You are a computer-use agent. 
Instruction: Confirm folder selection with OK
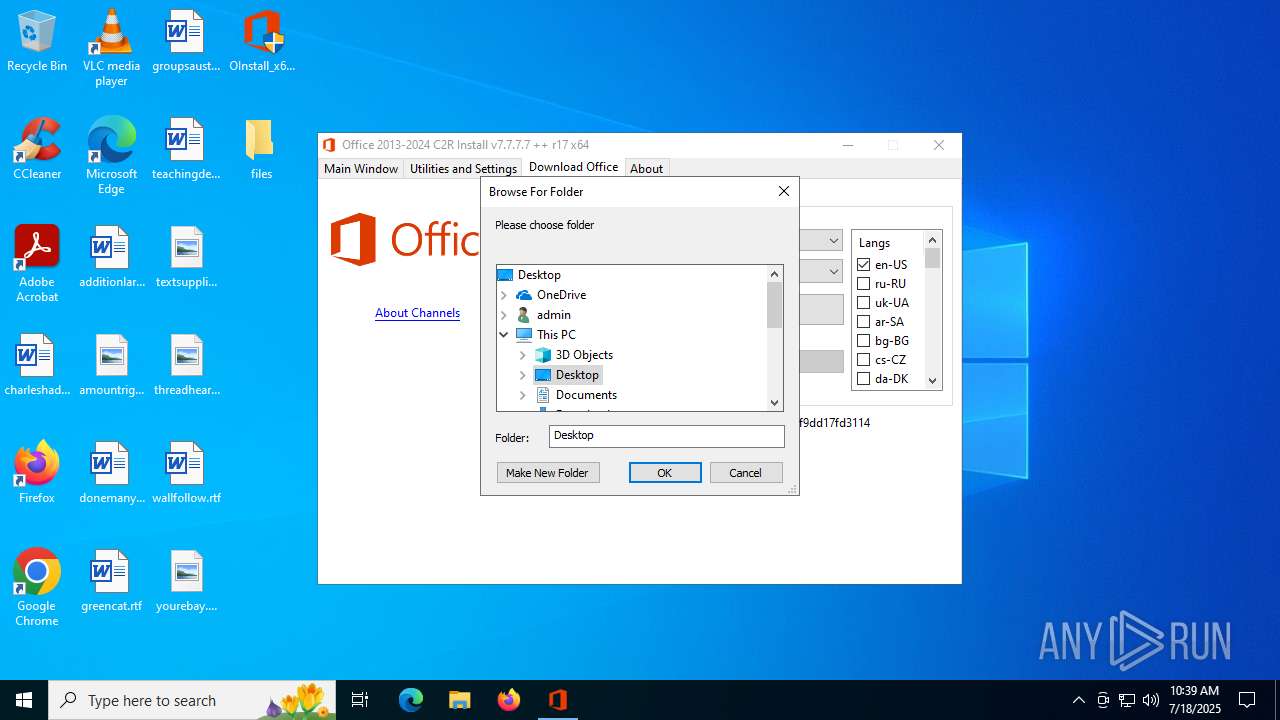click(665, 473)
